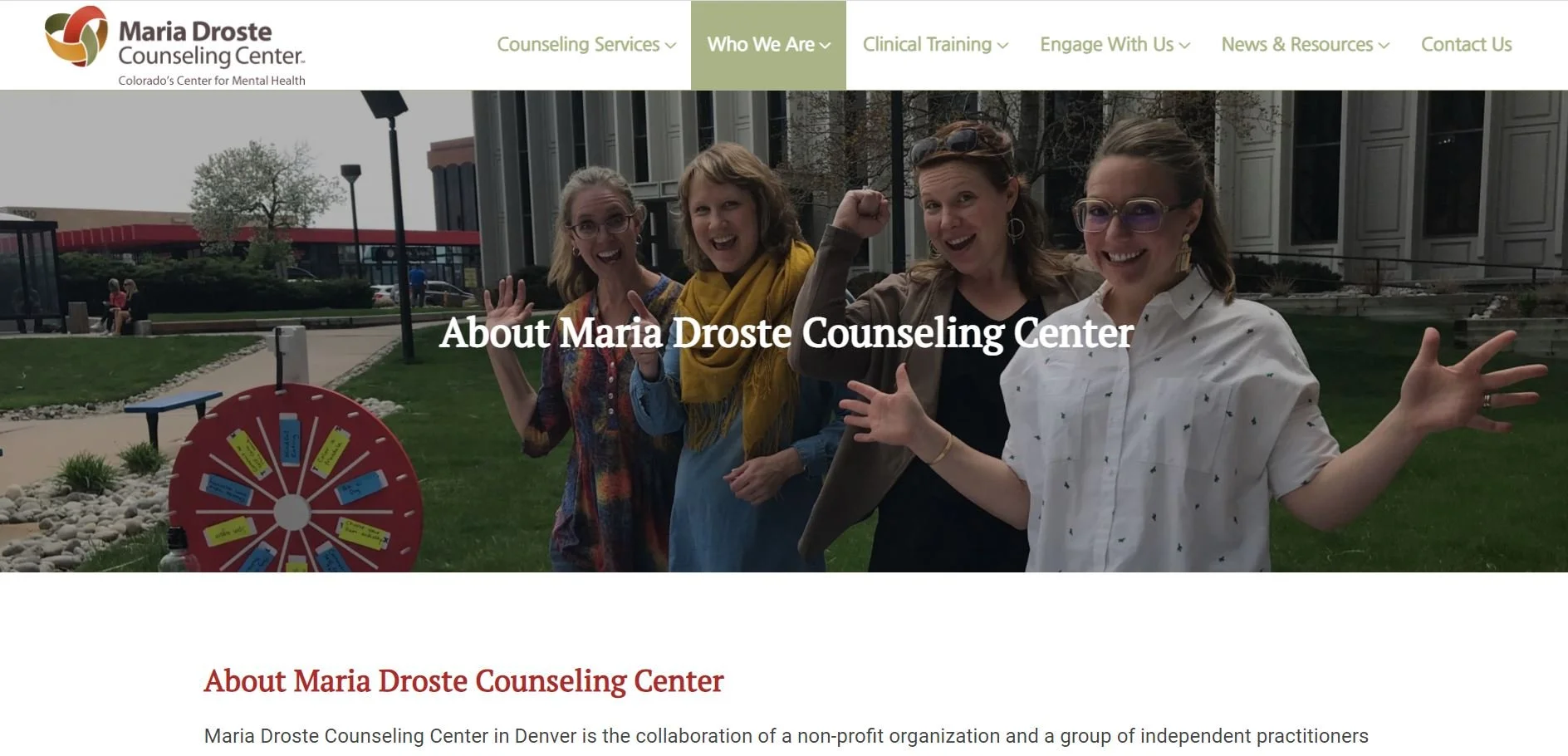Open the Who We Are menu
This screenshot has width=1568, height=756.
coord(768,45)
